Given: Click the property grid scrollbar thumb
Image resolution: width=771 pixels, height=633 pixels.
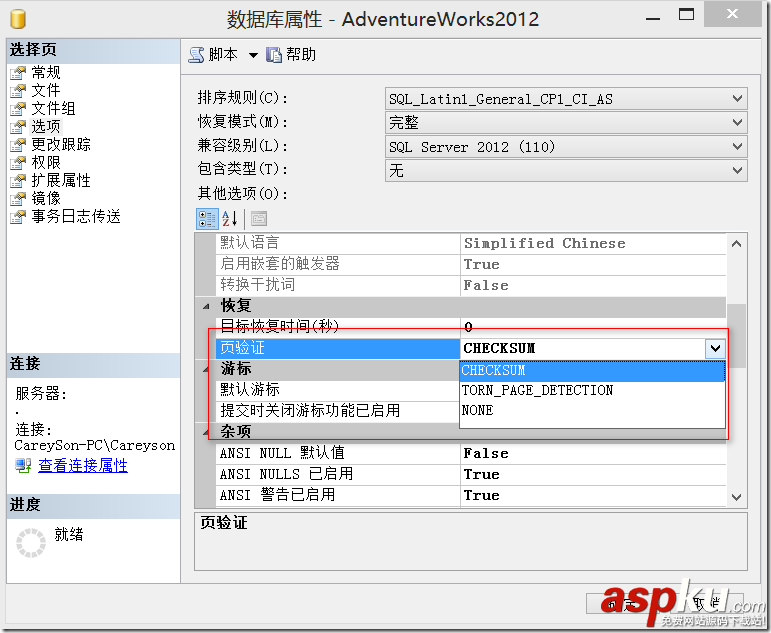Looking at the screenshot, I should point(736,336).
